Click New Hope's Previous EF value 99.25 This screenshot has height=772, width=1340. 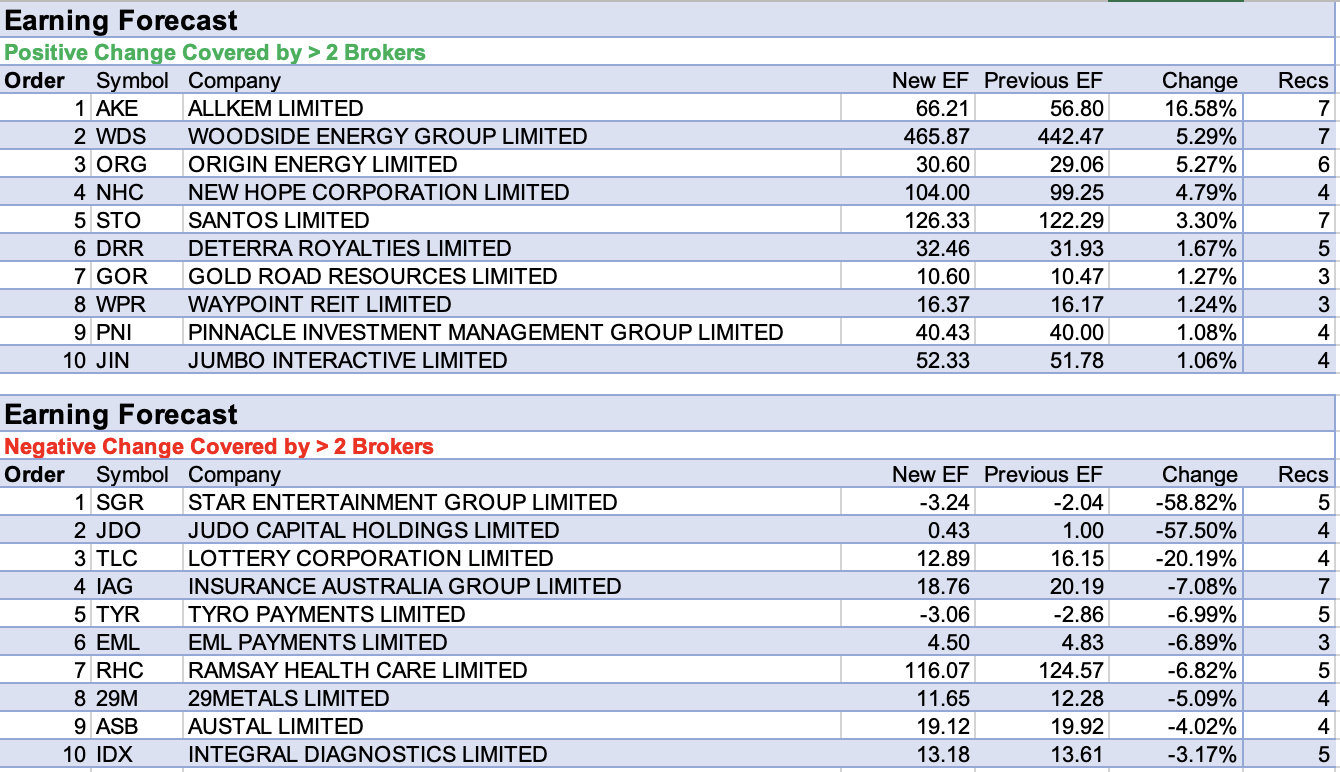(1075, 192)
